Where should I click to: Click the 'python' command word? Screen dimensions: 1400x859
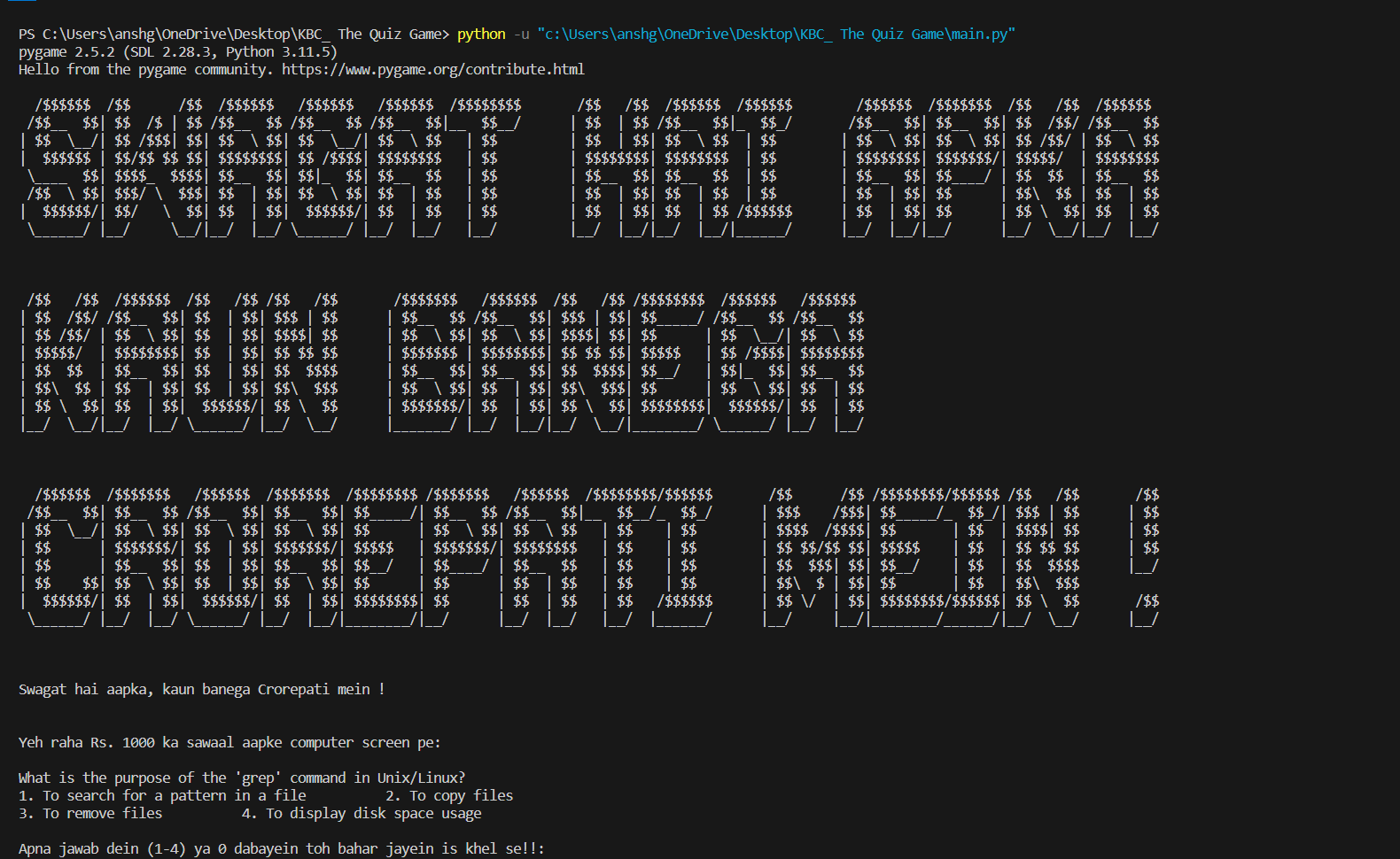(481, 34)
